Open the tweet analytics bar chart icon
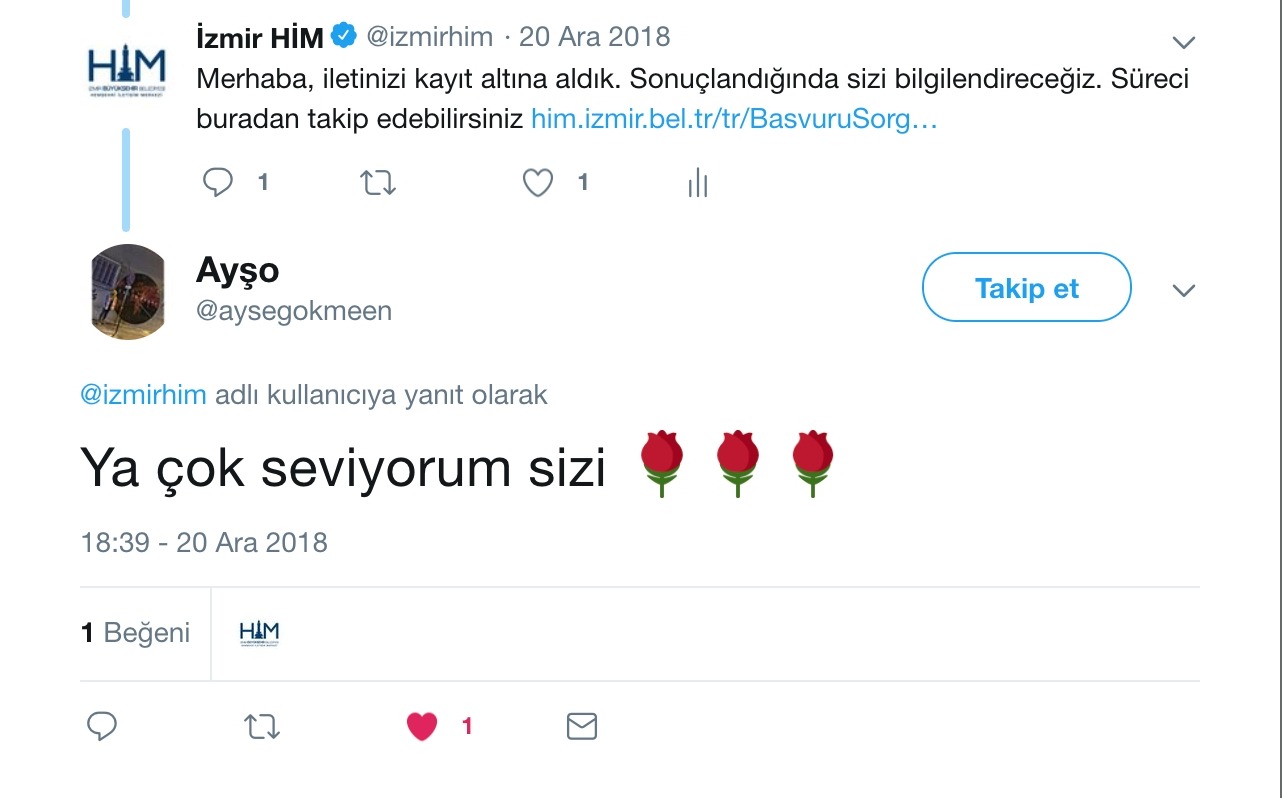1282x798 pixels. pyautogui.click(x=697, y=182)
